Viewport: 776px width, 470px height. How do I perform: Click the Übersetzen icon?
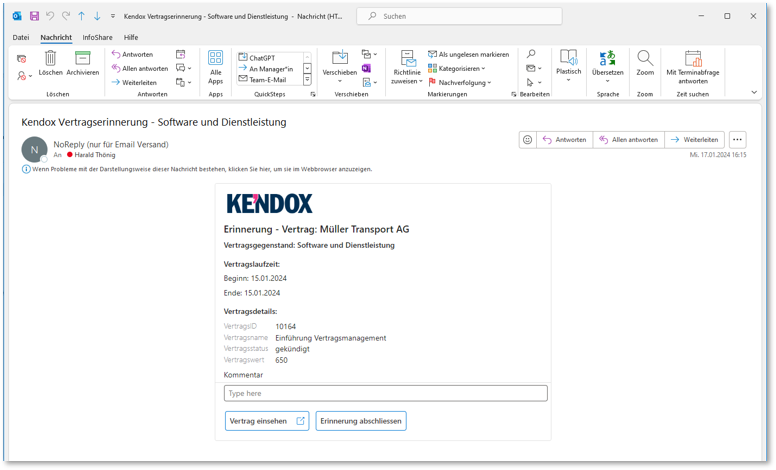(x=607, y=58)
